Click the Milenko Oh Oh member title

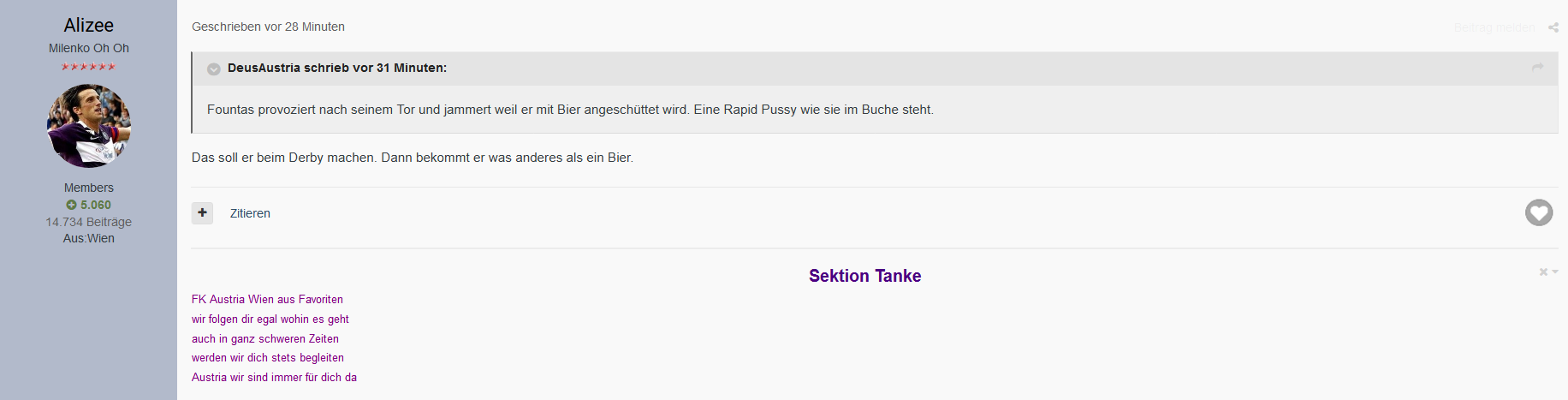pyautogui.click(x=88, y=48)
